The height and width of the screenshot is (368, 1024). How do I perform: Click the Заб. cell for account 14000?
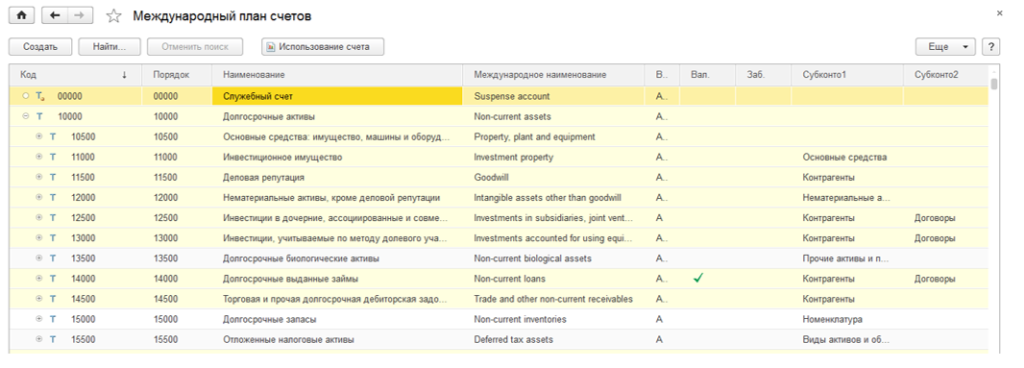click(x=764, y=279)
